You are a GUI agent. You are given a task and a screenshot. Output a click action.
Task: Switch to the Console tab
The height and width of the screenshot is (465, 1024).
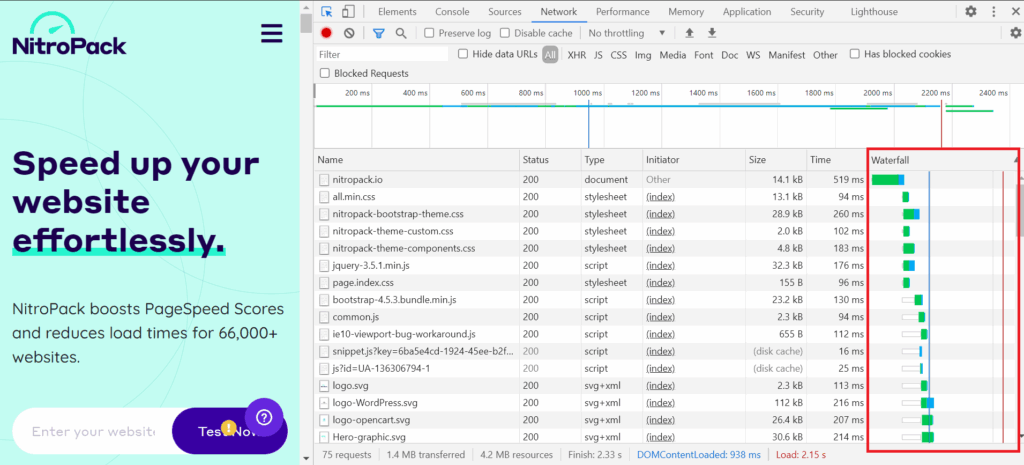(452, 12)
